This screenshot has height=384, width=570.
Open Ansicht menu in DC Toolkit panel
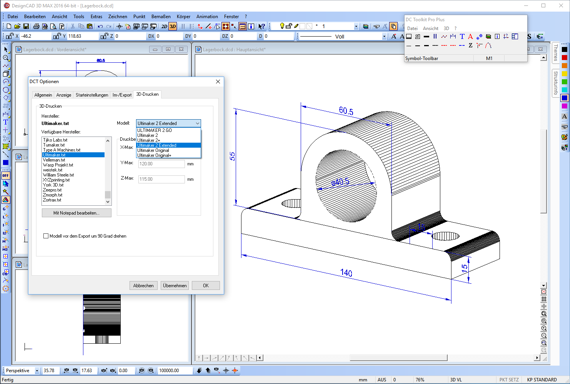430,28
